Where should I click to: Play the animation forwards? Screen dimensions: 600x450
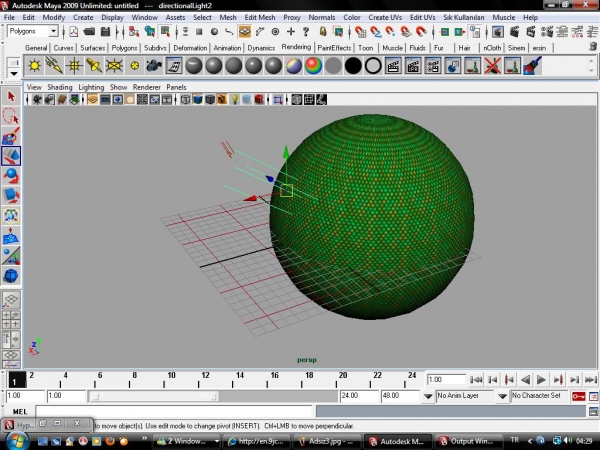click(x=541, y=380)
